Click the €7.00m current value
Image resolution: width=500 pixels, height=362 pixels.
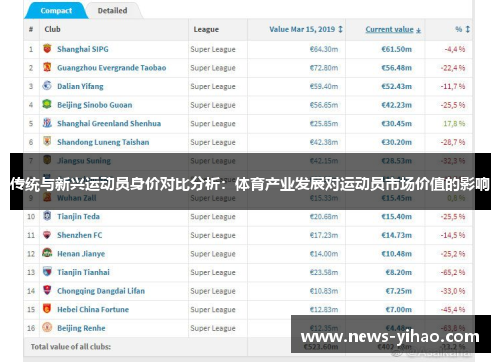coord(398,310)
